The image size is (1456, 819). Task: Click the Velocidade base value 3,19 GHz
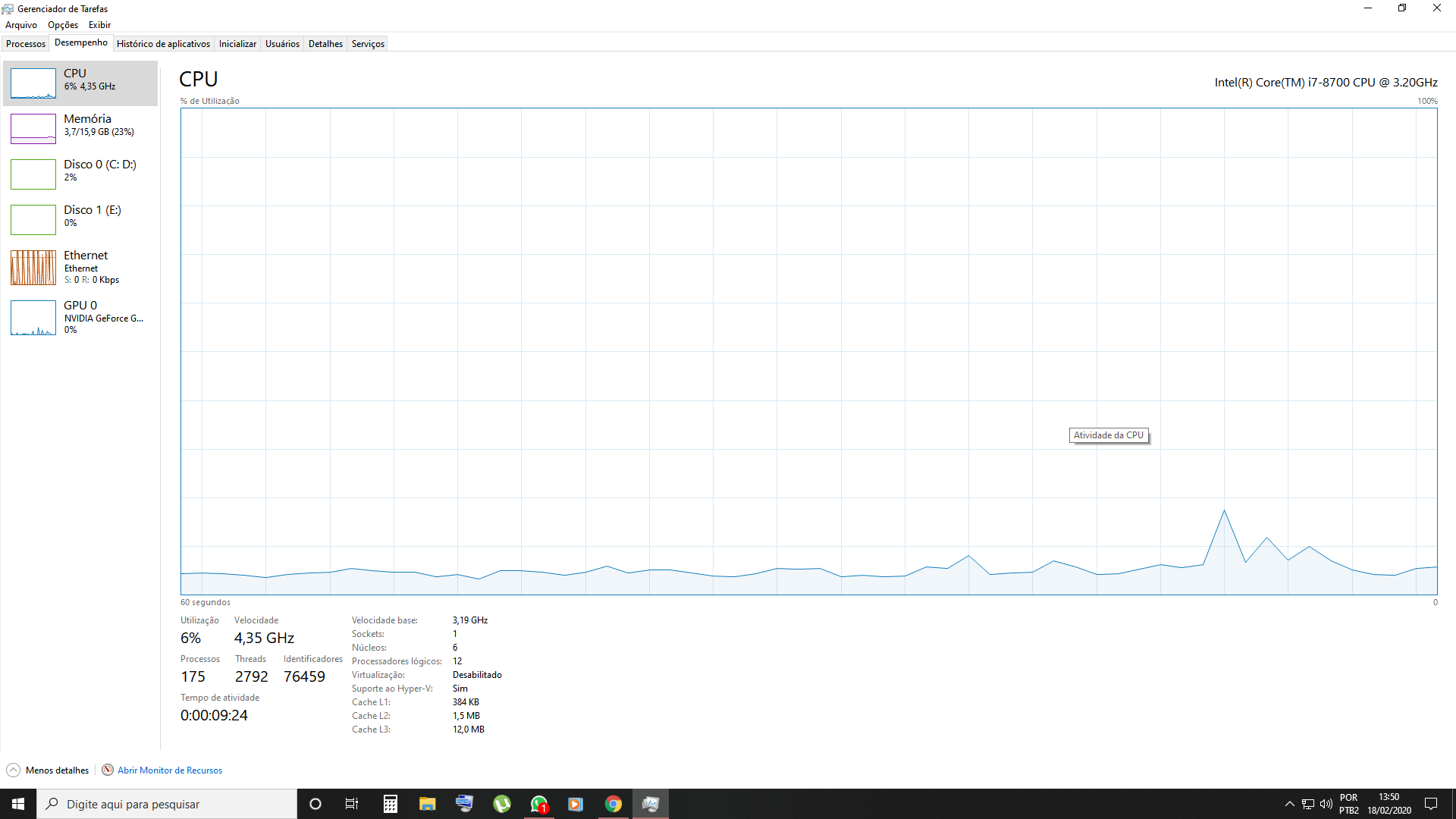tap(470, 620)
